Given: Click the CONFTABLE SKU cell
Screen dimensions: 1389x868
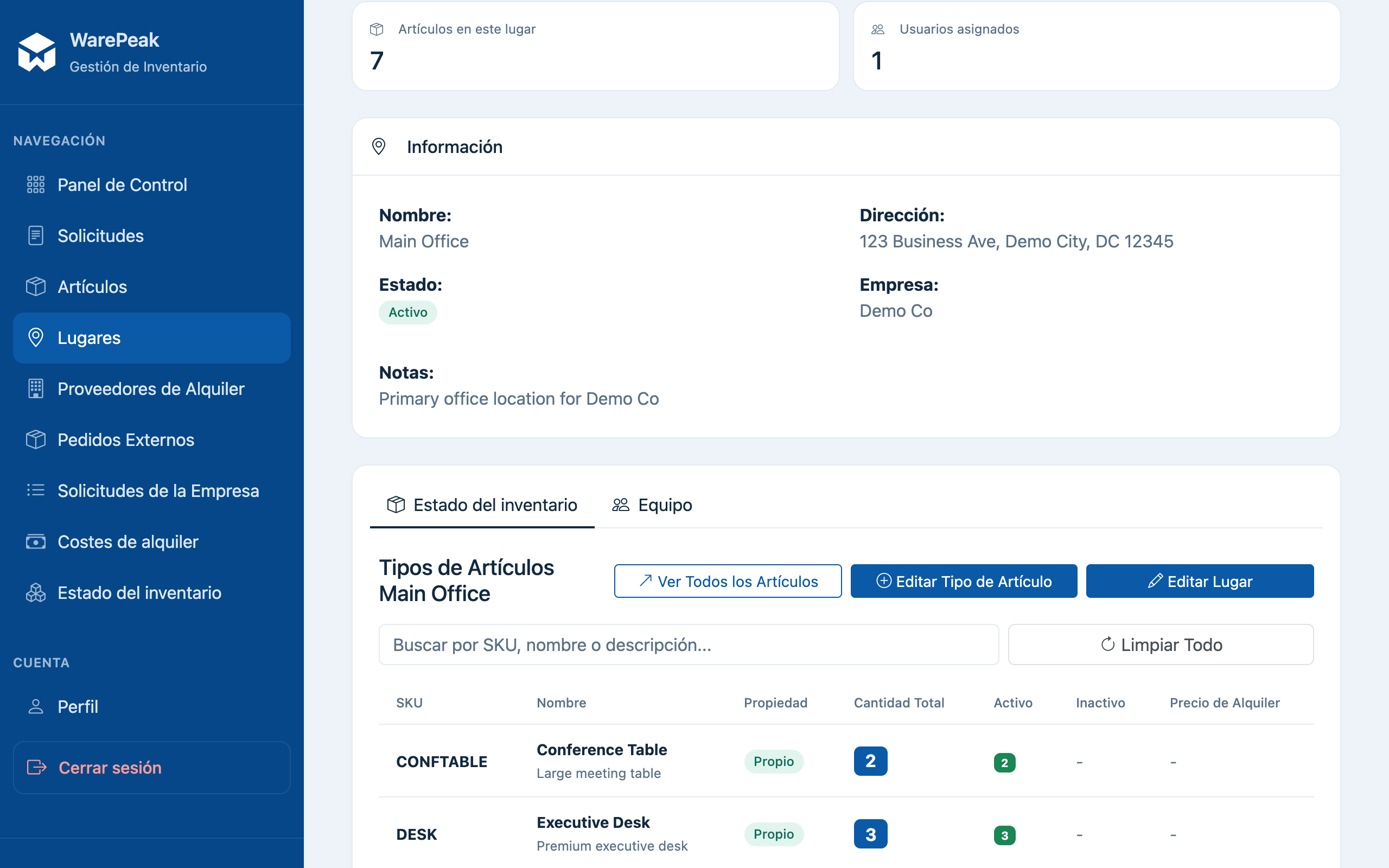Looking at the screenshot, I should 441,761.
